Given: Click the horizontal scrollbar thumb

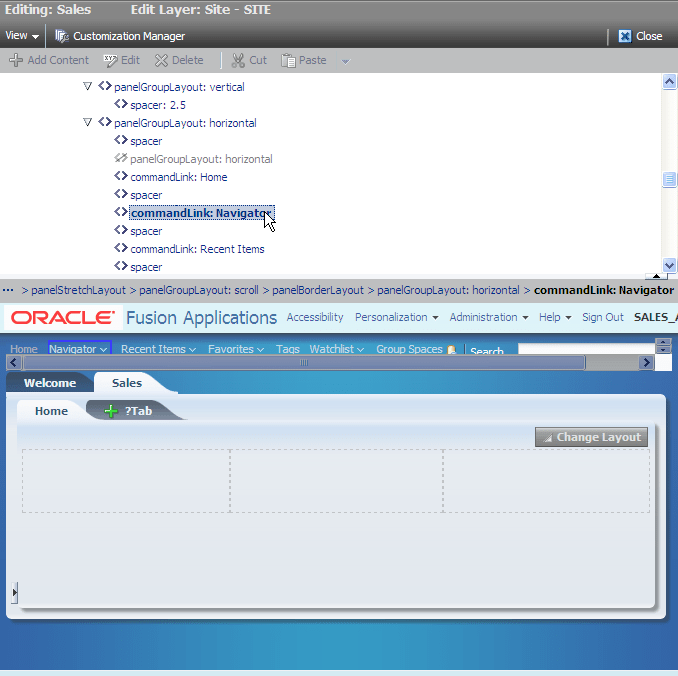Looking at the screenshot, I should [x=304, y=362].
